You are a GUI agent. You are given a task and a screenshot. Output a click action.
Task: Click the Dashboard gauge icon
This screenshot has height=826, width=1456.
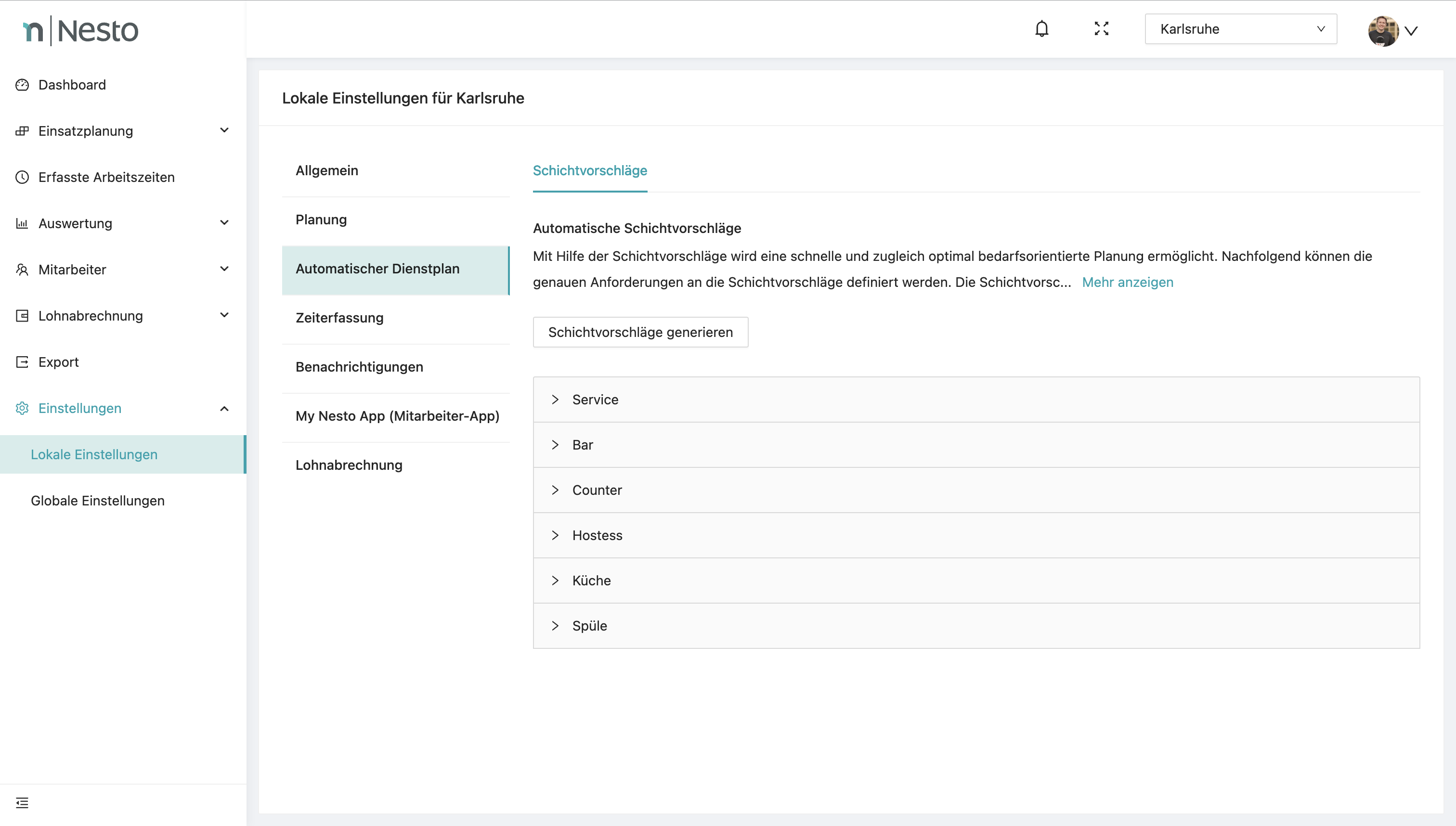click(x=22, y=85)
